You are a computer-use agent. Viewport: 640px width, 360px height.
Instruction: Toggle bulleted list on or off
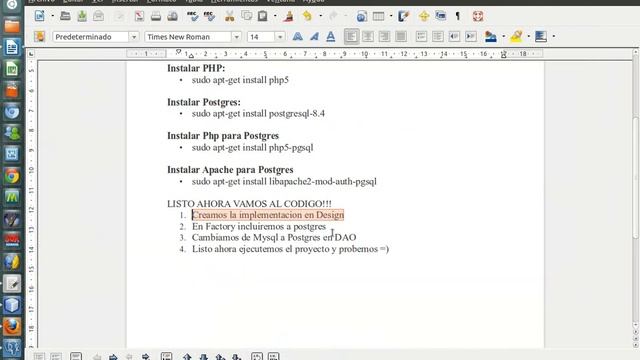(x=438, y=36)
